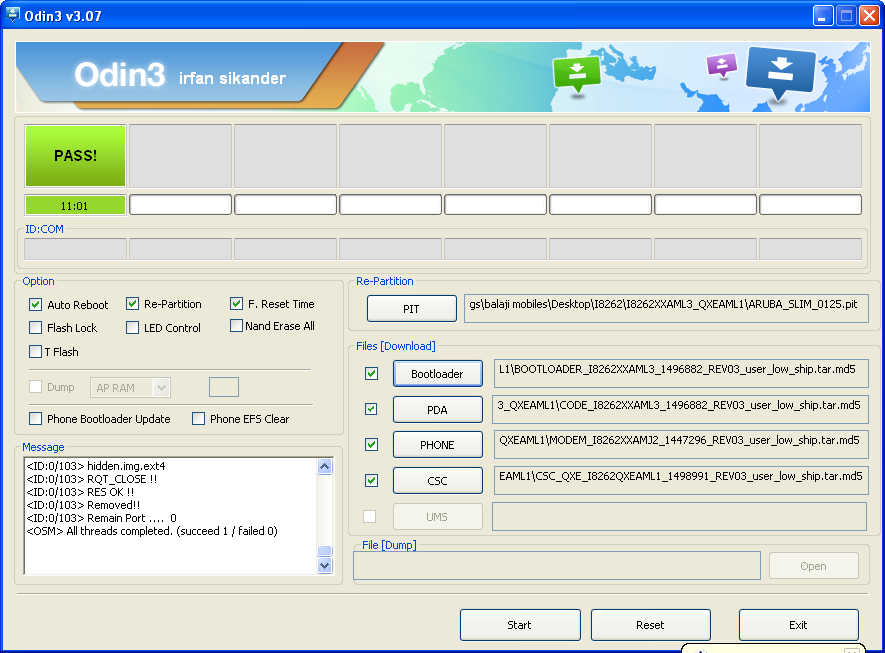Toggle the Auto Reboot checkbox
The image size is (885, 653).
[x=36, y=305]
